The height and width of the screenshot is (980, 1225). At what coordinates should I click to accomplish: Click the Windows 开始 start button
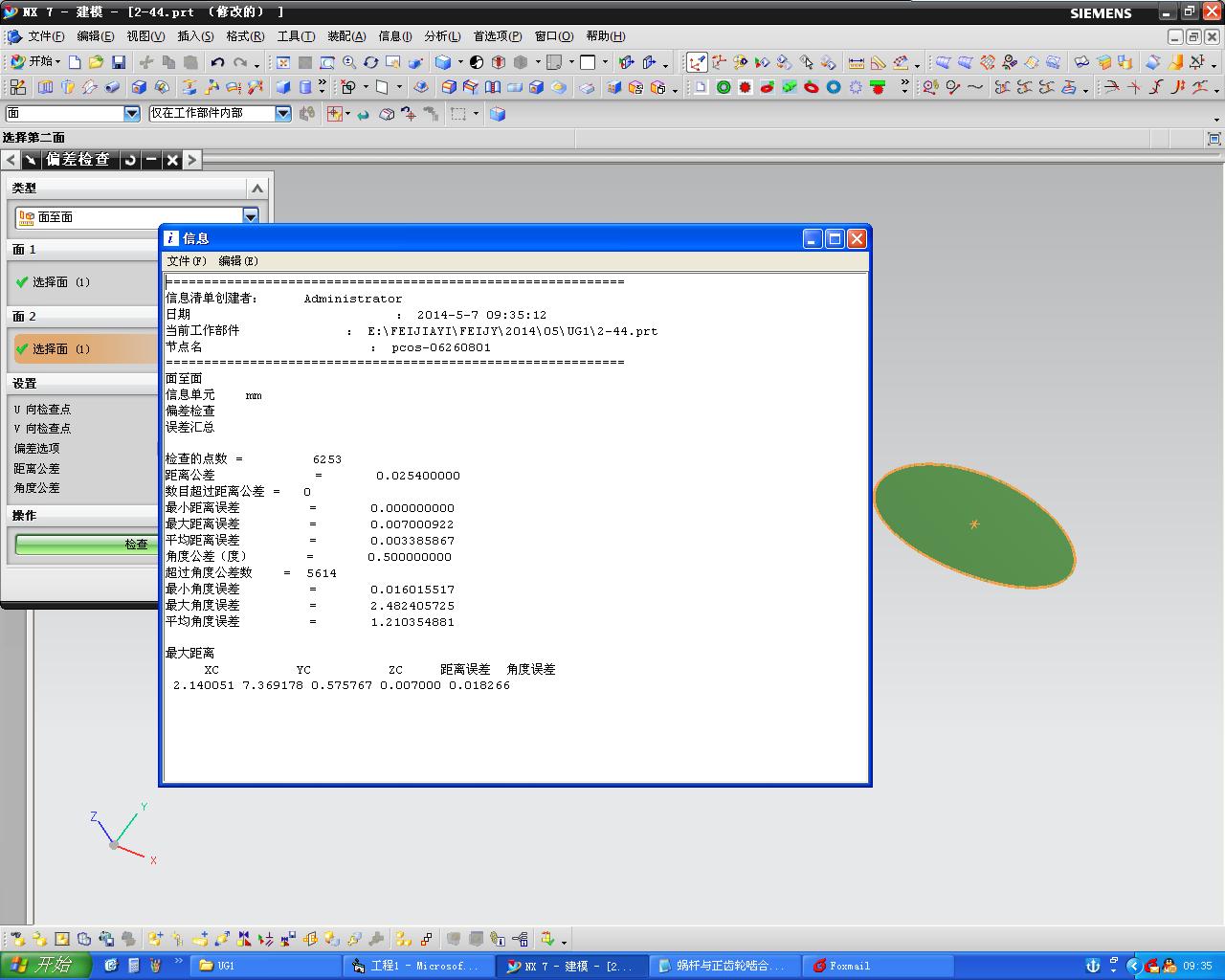(x=45, y=965)
